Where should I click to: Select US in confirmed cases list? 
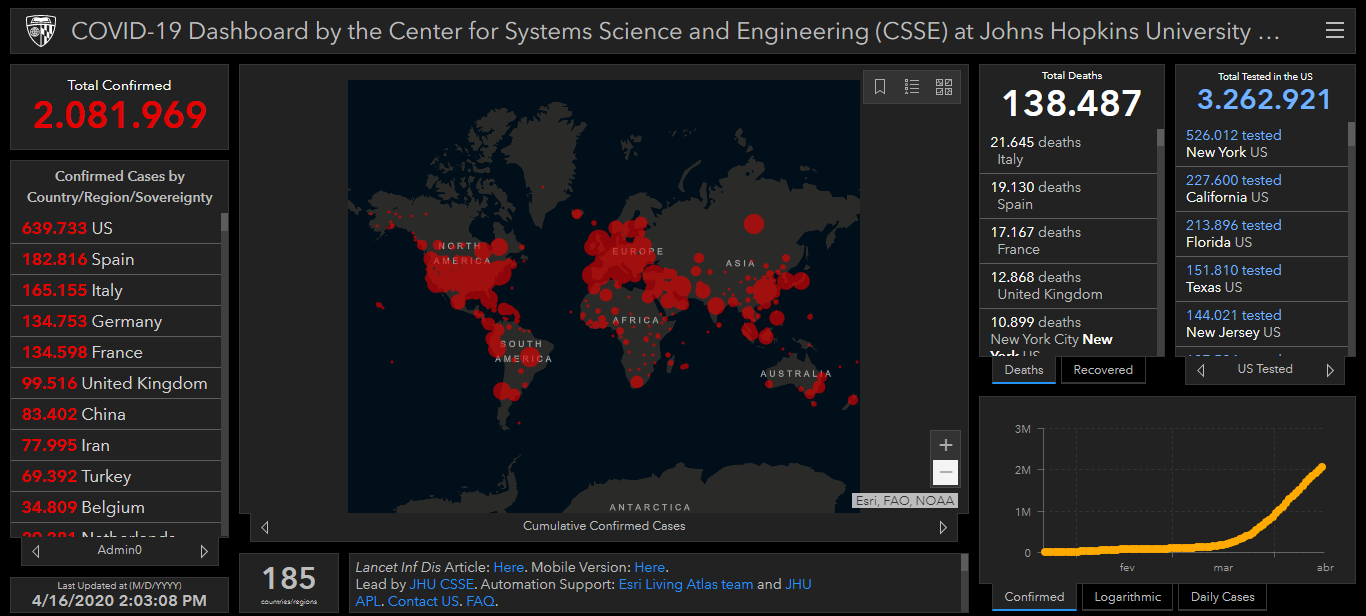coord(116,228)
